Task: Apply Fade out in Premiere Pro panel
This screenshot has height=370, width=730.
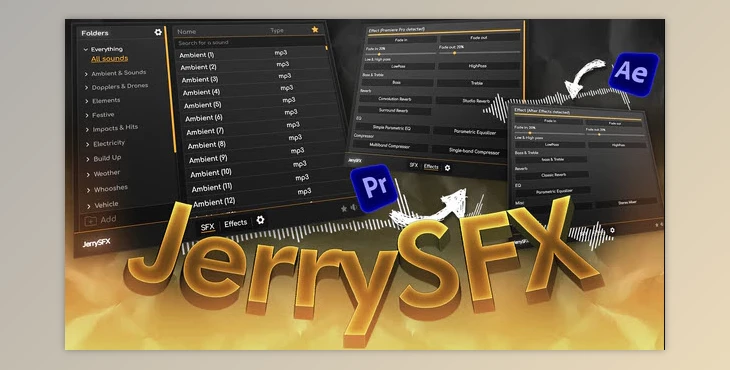Action: (480, 38)
